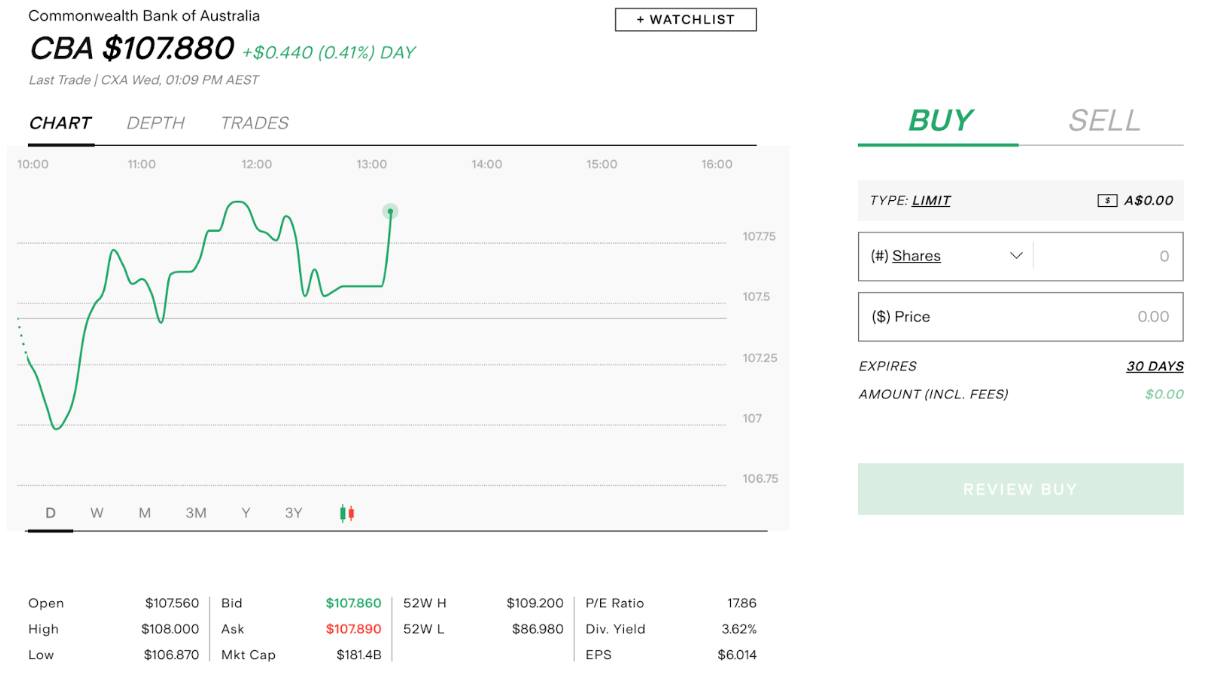Select the Div. Yield value 3.62%

pos(739,629)
